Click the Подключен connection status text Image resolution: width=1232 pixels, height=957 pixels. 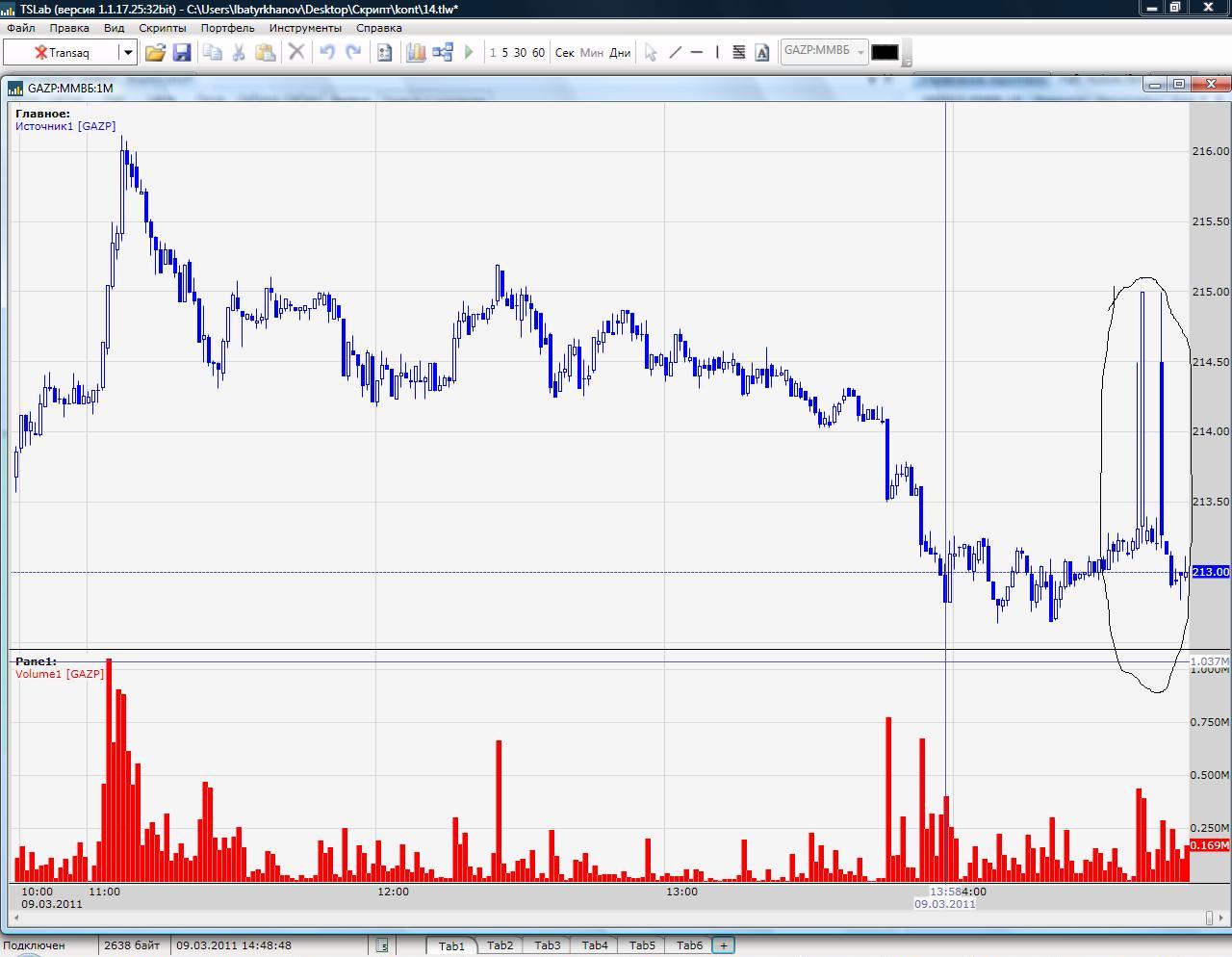pyautogui.click(x=35, y=945)
